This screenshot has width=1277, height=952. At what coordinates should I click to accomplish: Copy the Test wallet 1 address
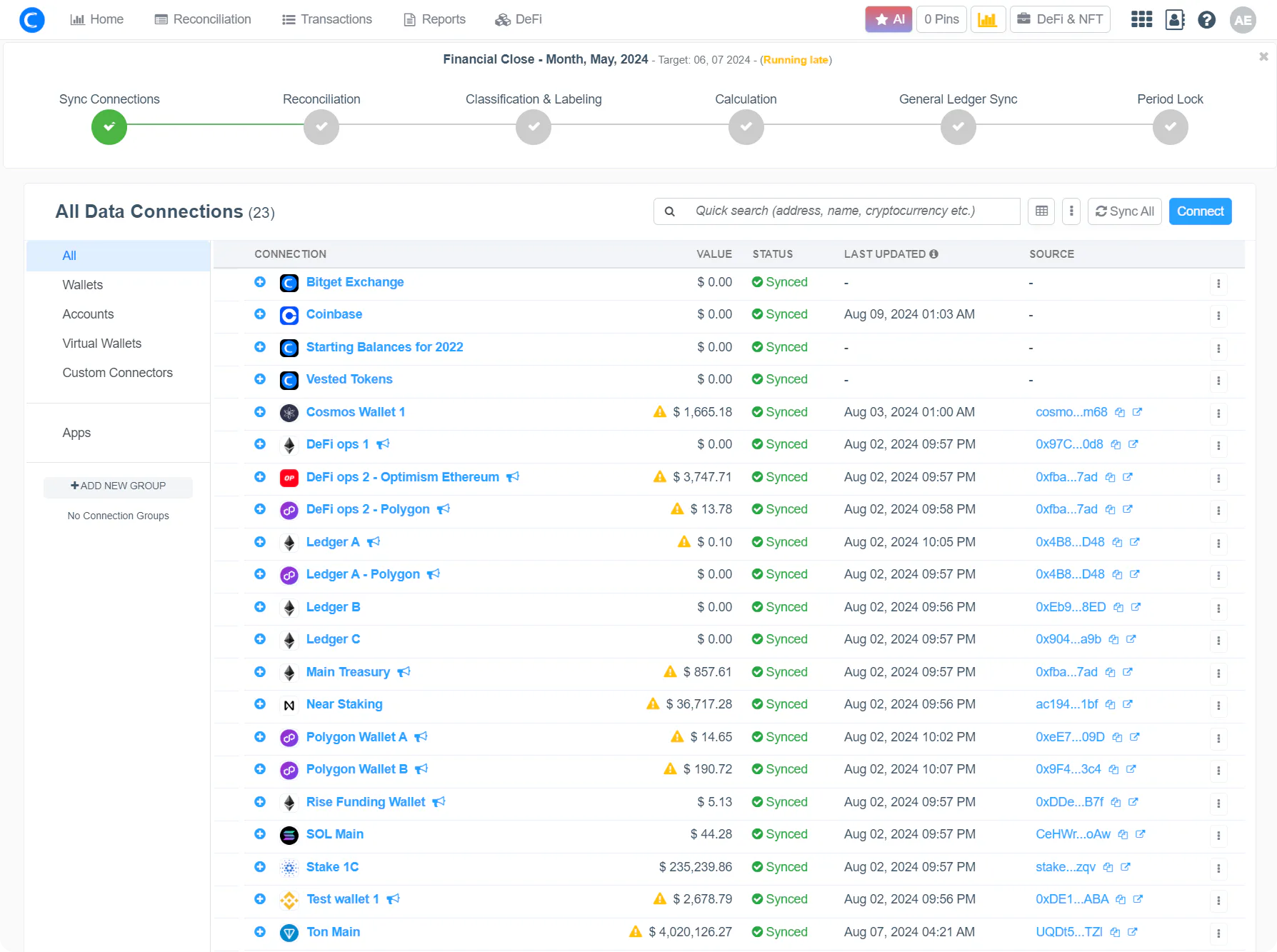(1121, 899)
